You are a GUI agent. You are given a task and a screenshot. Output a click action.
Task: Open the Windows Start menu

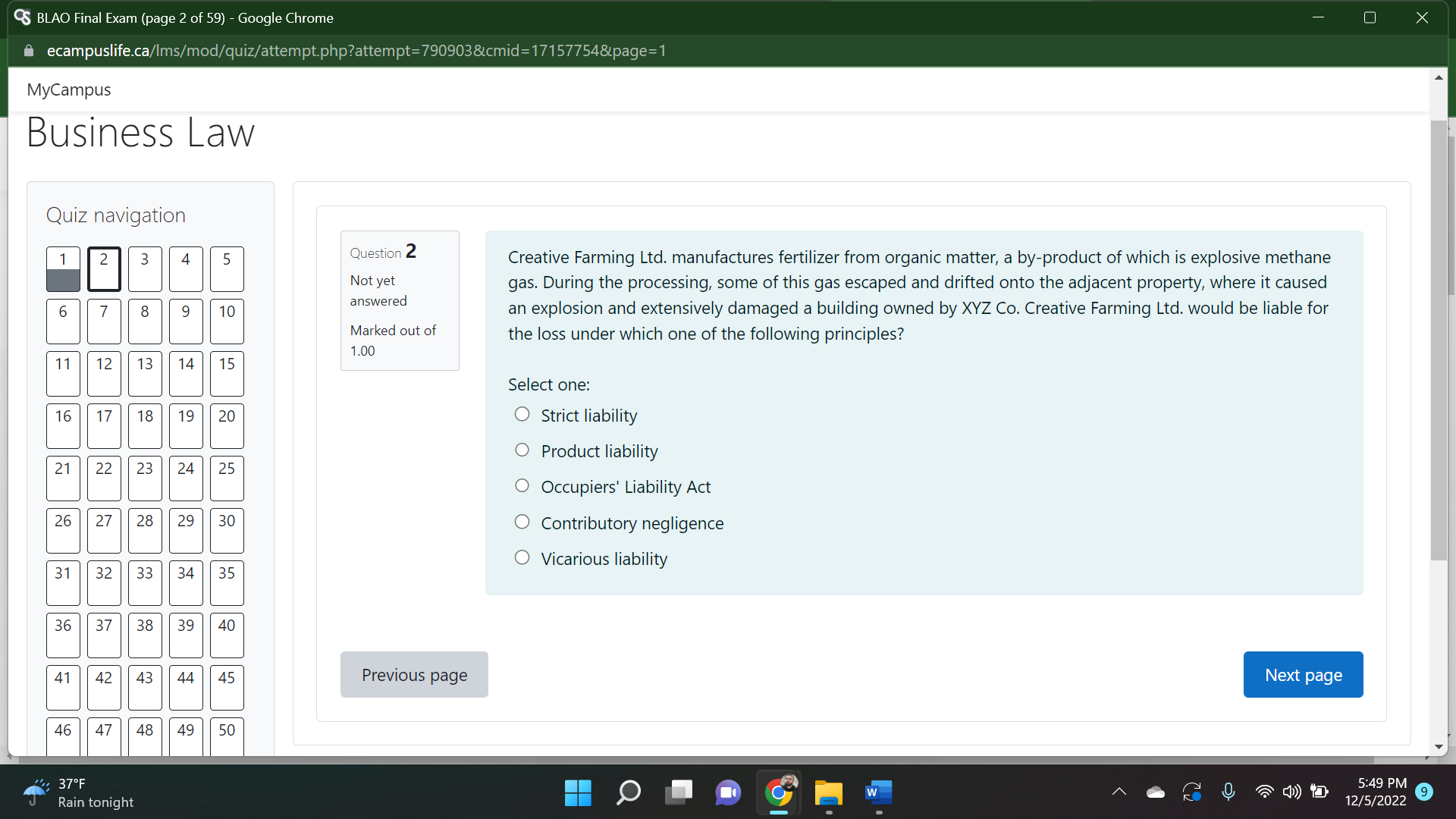pos(577,792)
